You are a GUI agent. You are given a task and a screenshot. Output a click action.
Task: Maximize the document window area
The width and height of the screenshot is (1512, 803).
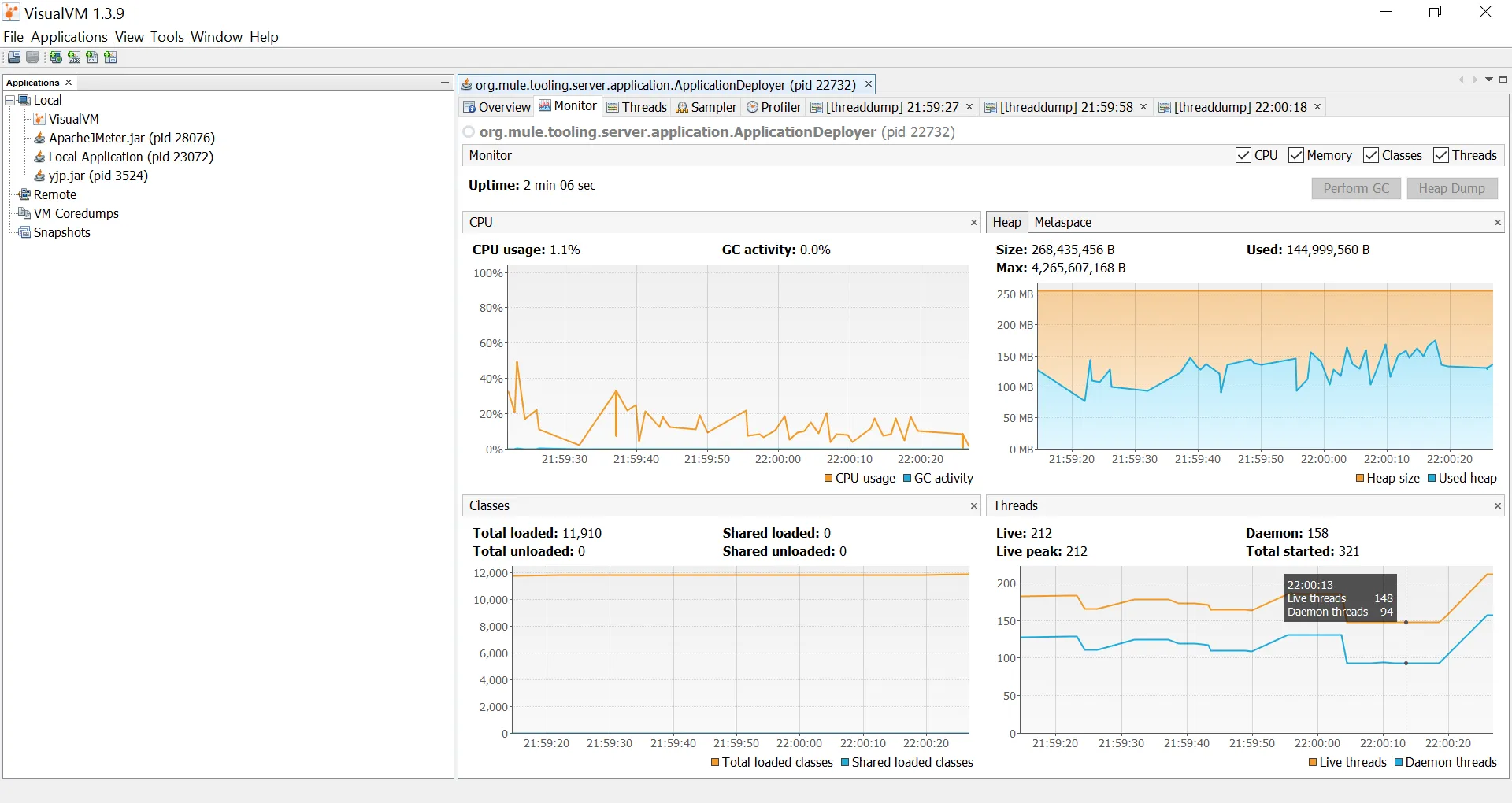click(1503, 80)
